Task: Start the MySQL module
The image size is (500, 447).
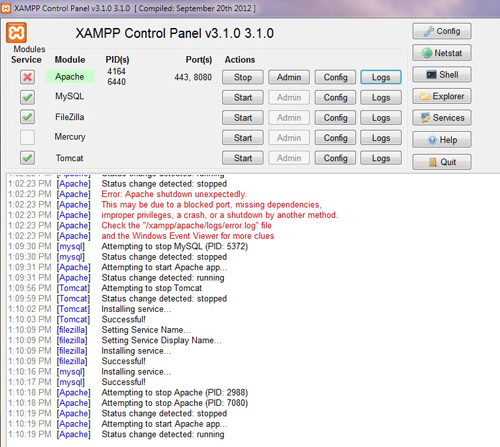Action: pos(243,98)
